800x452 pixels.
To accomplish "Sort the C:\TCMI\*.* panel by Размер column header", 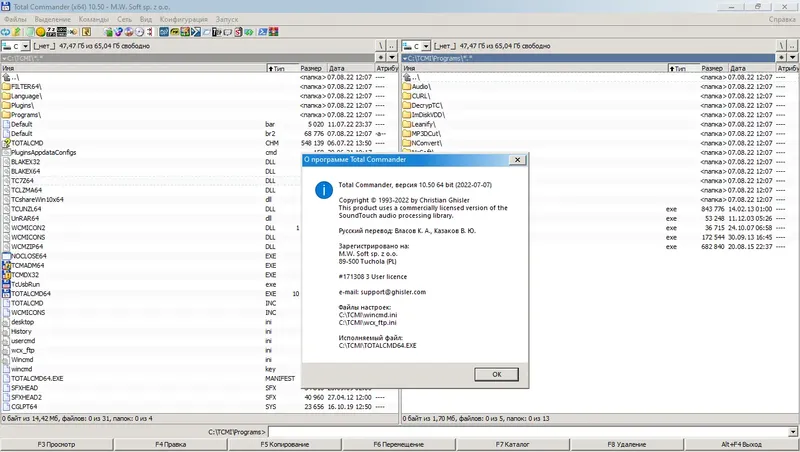I will (311, 68).
